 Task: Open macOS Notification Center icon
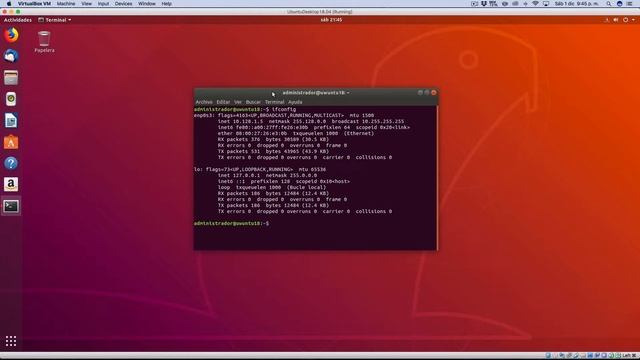[x=629, y=4]
